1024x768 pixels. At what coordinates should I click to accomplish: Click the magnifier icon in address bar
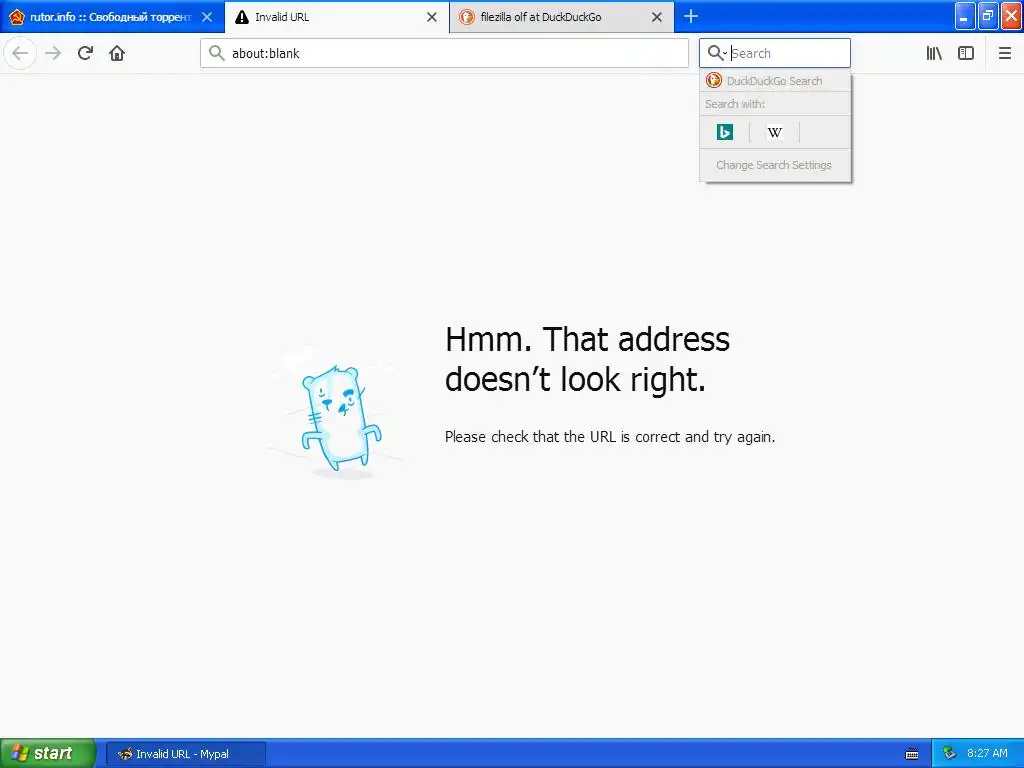(216, 53)
